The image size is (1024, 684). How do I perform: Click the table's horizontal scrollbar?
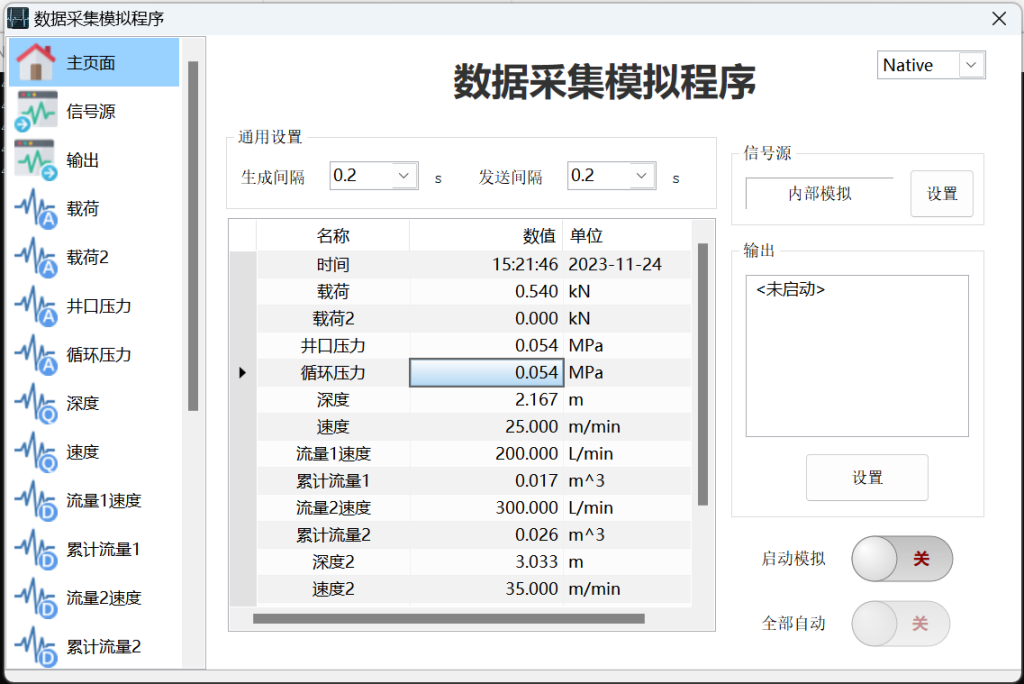coord(448,619)
